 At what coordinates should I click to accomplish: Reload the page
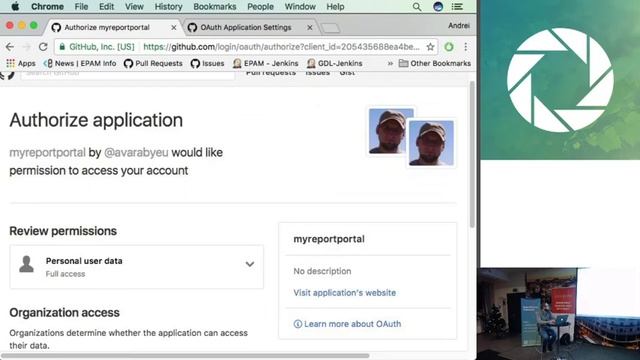[43, 47]
